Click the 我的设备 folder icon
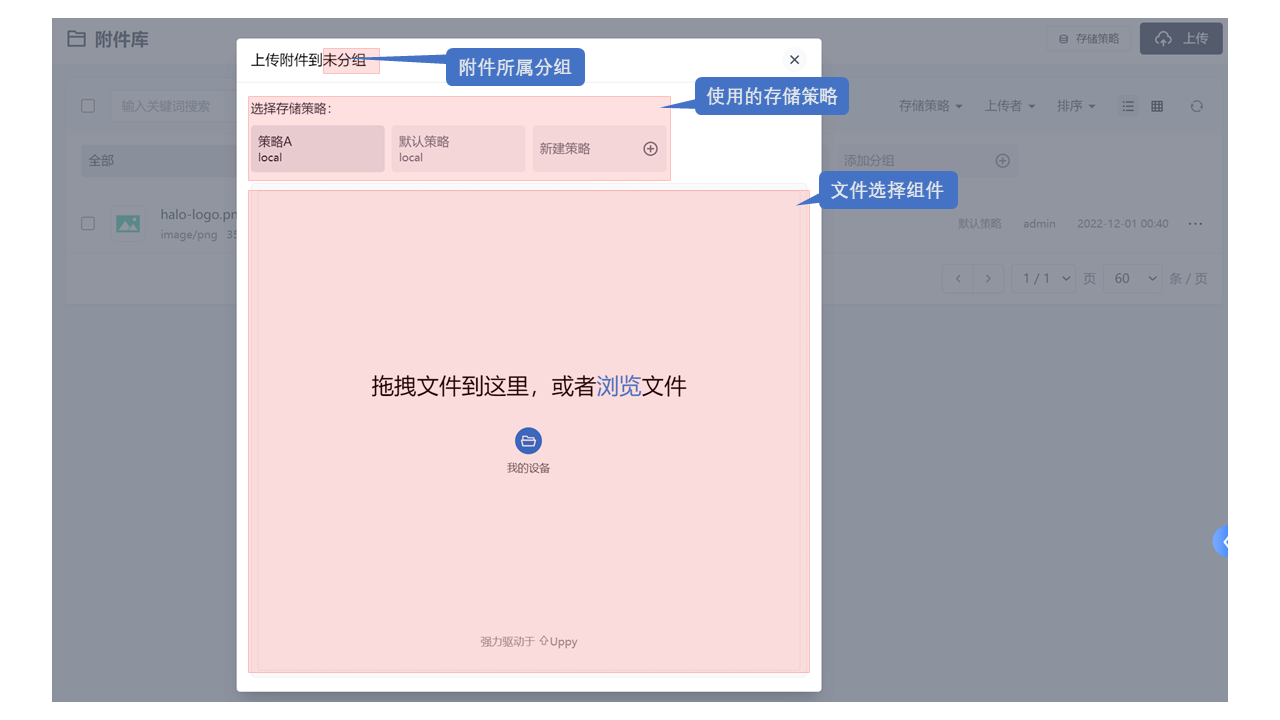 (x=528, y=441)
